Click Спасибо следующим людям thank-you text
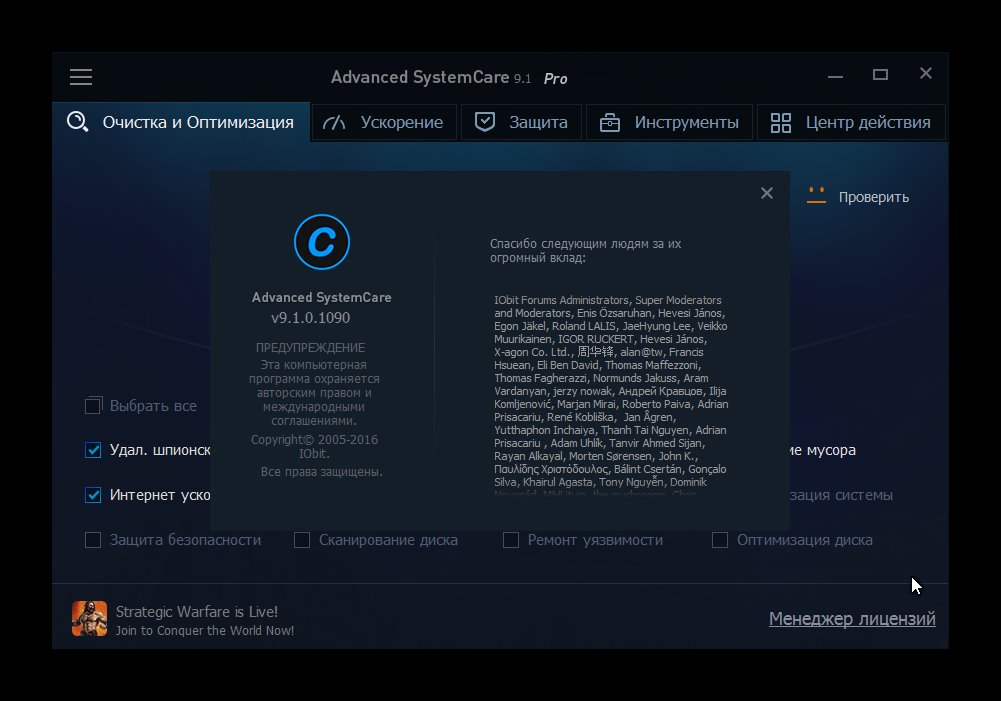 [x=585, y=250]
